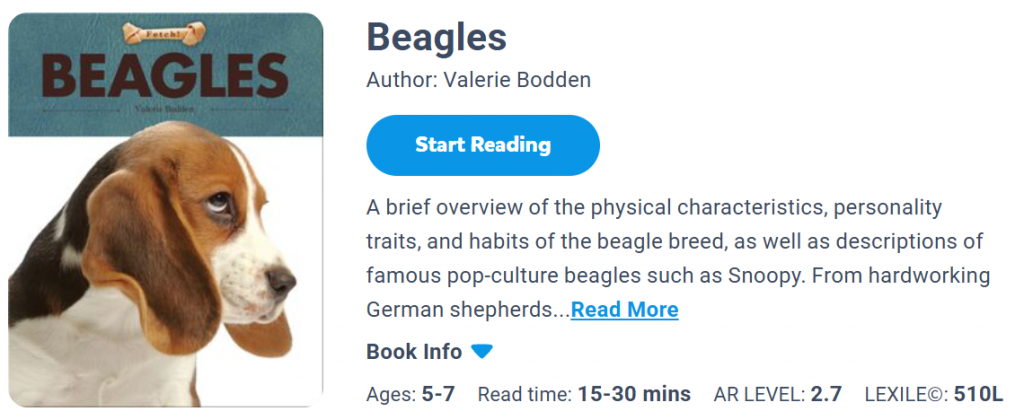Click Valerie Bodden name on book cover
Viewport: 1024px width, 420px height.
[x=164, y=107]
